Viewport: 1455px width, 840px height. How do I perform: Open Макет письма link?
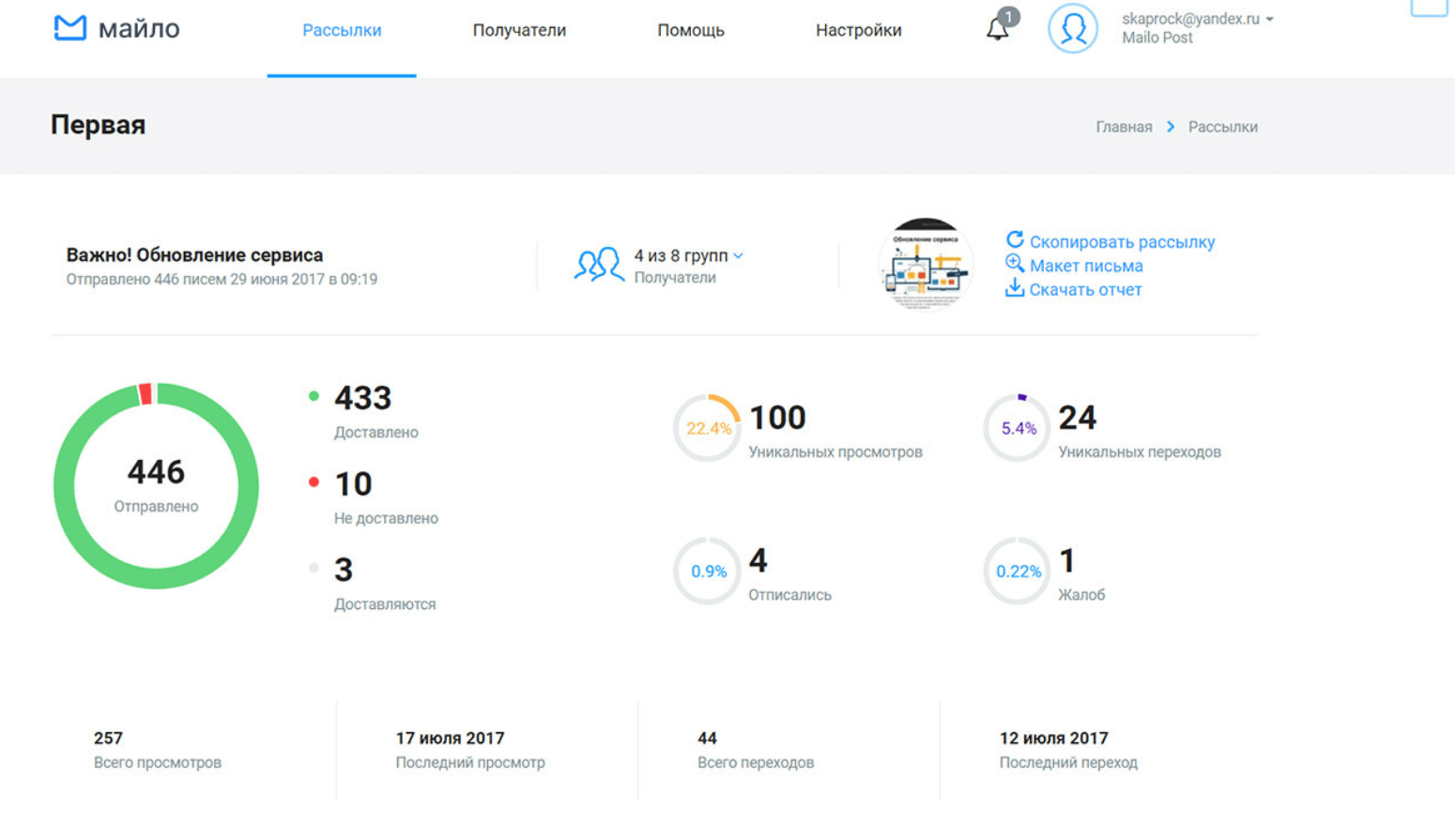pos(1086,266)
